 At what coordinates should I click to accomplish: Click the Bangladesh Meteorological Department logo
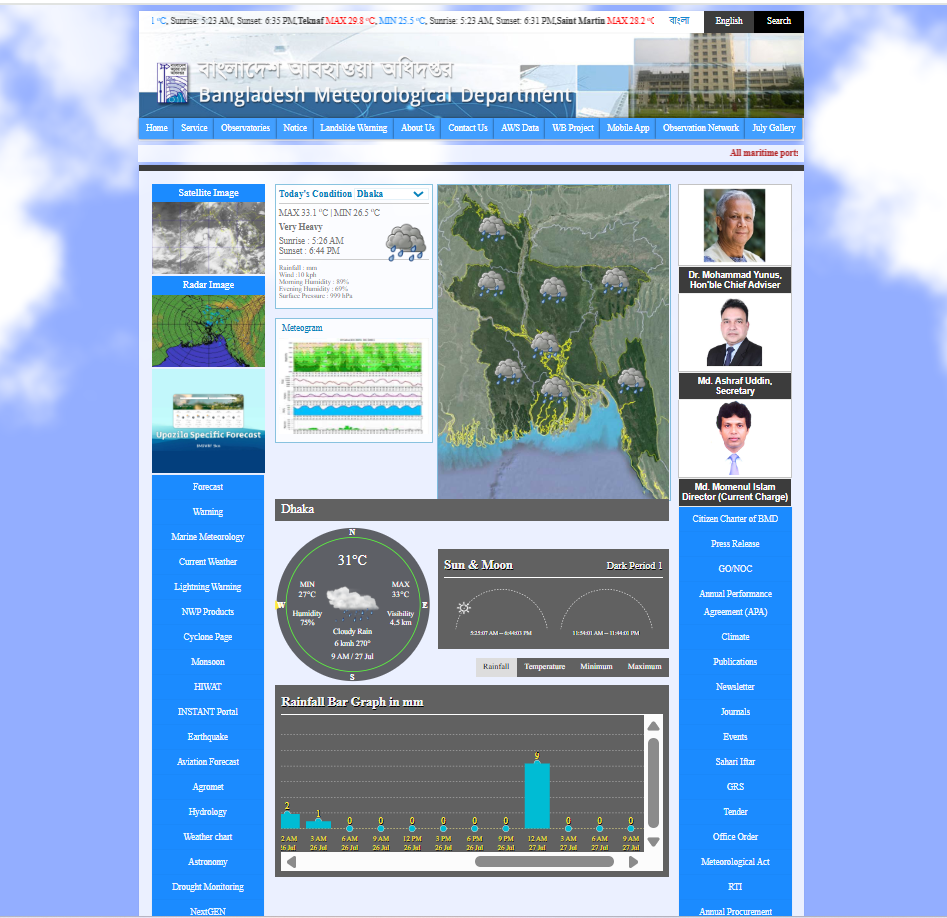tap(172, 83)
